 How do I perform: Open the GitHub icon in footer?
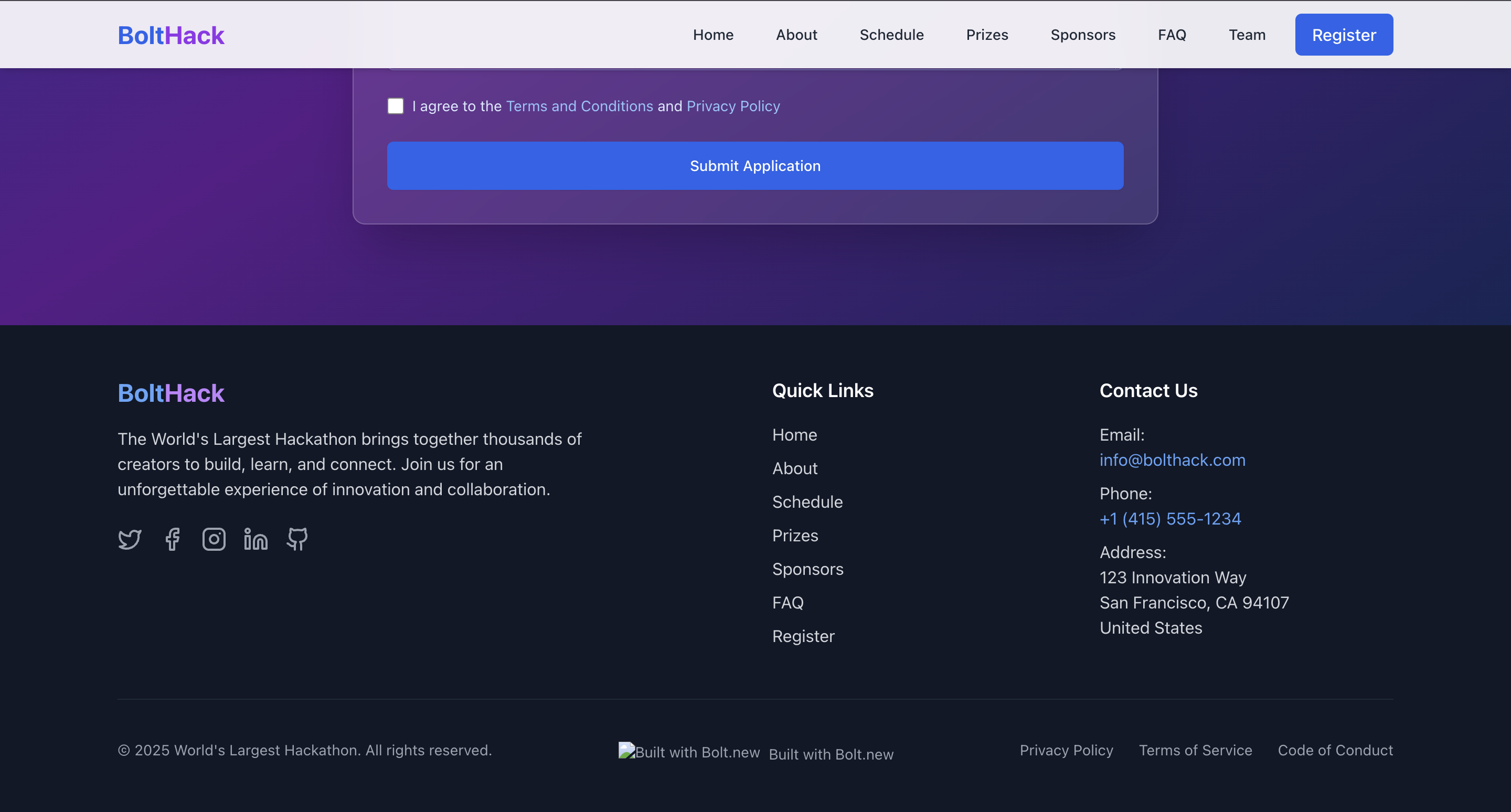coord(297,539)
